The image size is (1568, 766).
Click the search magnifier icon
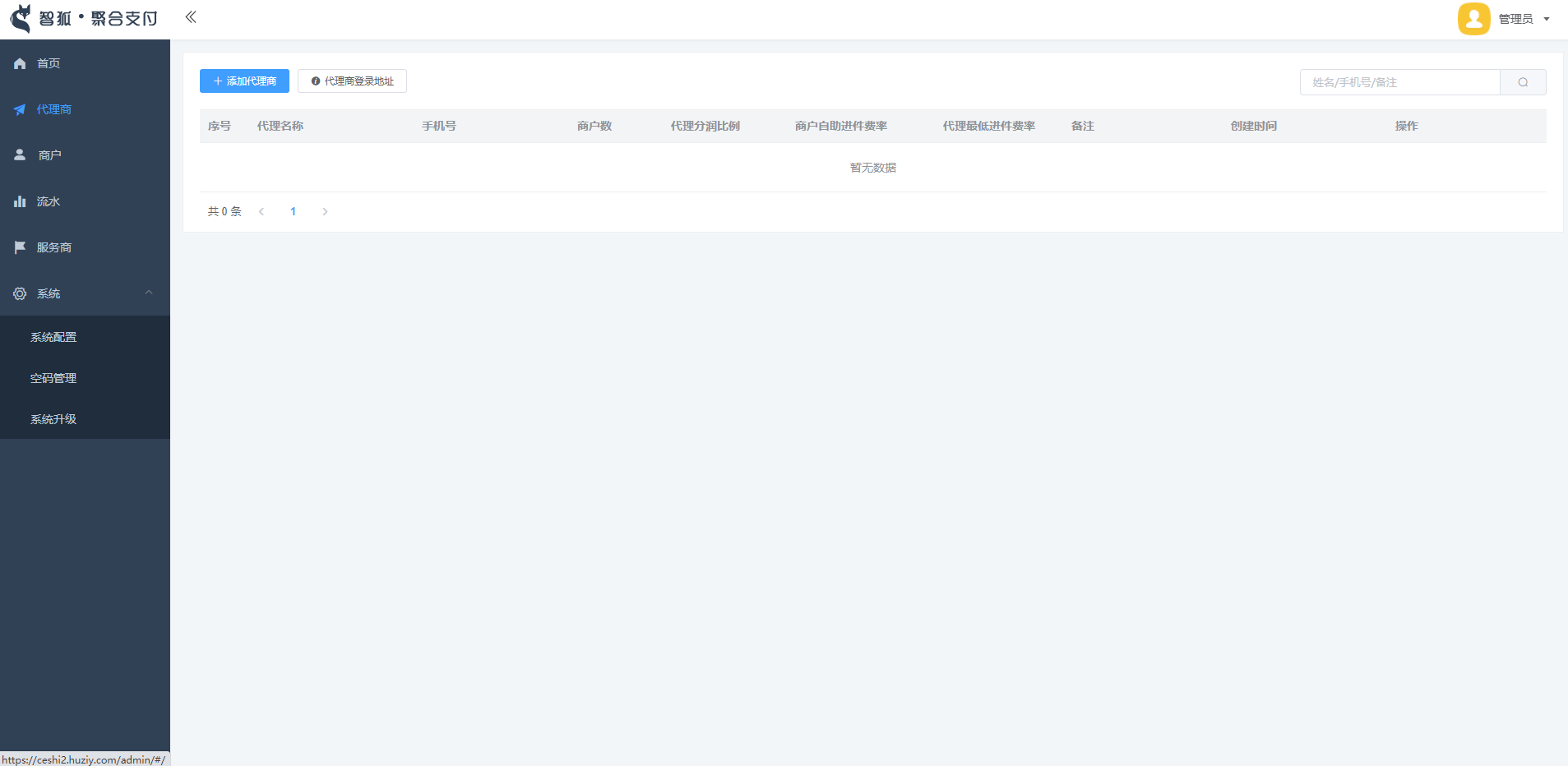point(1523,82)
